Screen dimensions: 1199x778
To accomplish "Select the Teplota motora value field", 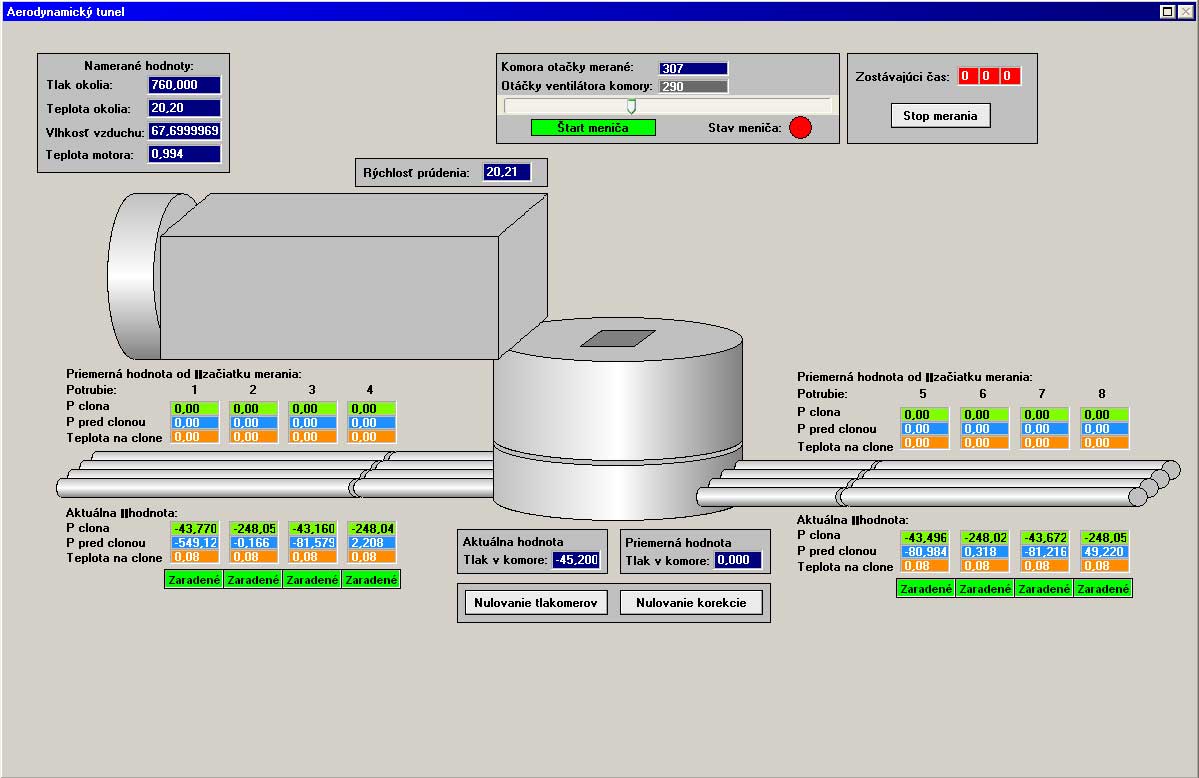I will pyautogui.click(x=184, y=154).
